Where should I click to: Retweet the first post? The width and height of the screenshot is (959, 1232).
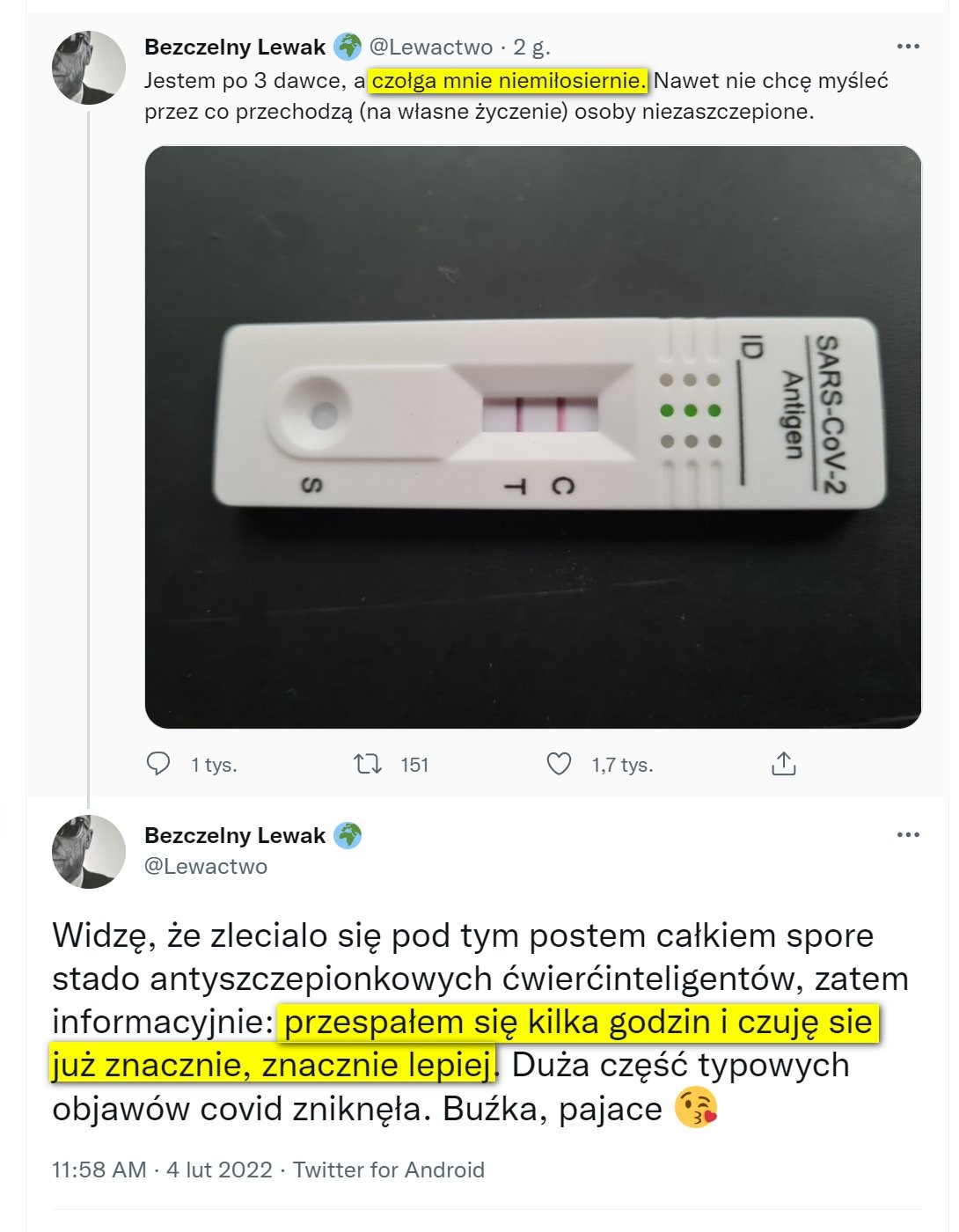click(x=368, y=764)
